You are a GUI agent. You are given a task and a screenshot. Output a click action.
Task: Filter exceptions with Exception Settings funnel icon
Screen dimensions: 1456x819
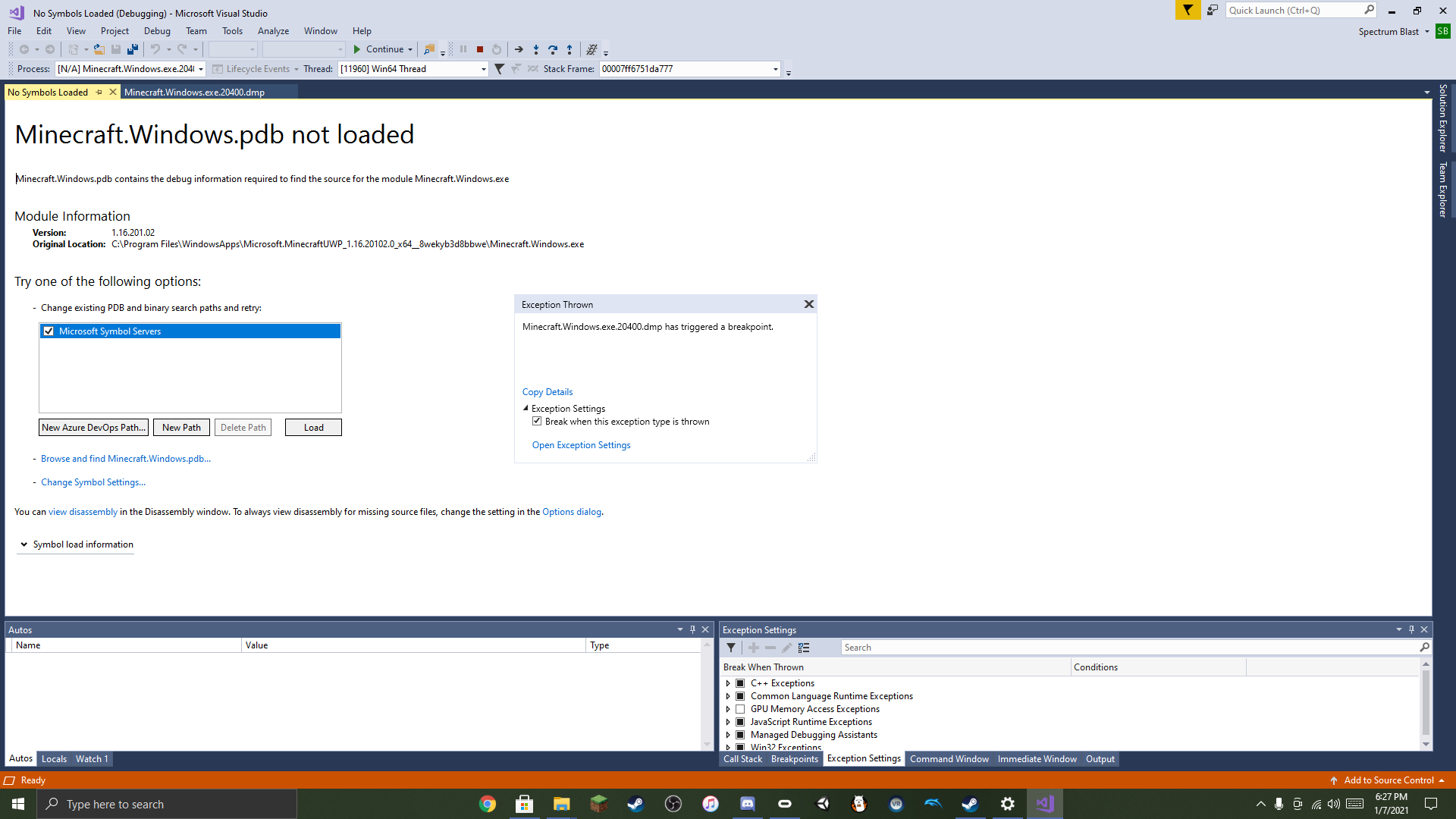731,648
